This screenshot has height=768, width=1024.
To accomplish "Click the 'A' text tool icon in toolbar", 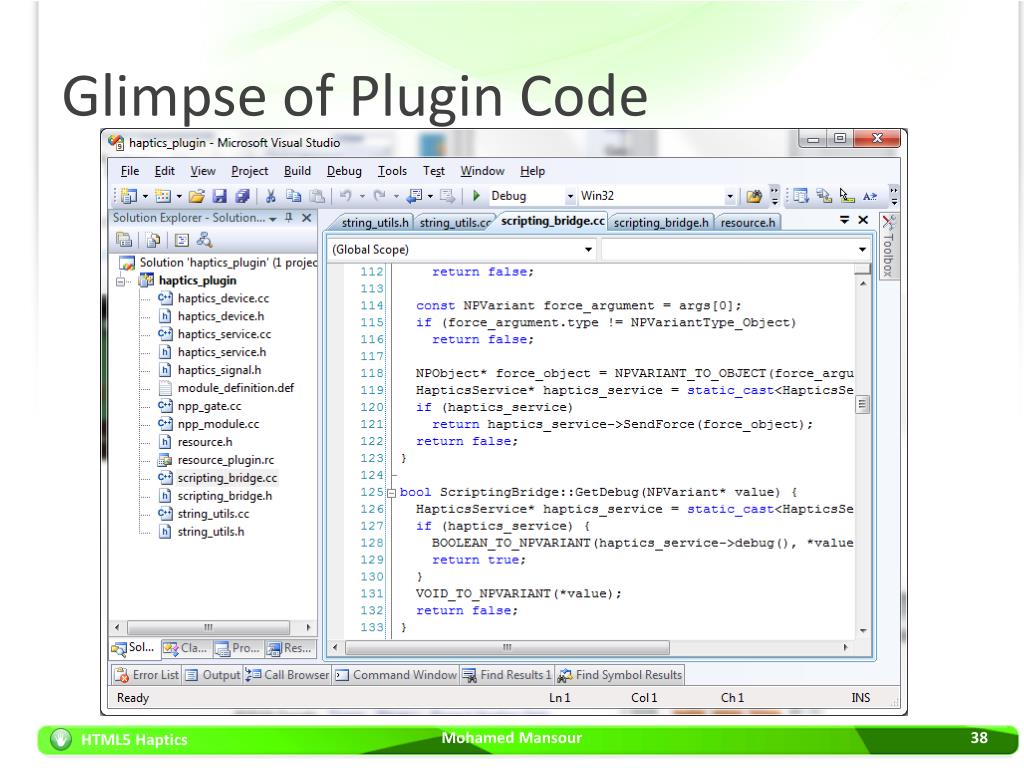I will click(870, 196).
